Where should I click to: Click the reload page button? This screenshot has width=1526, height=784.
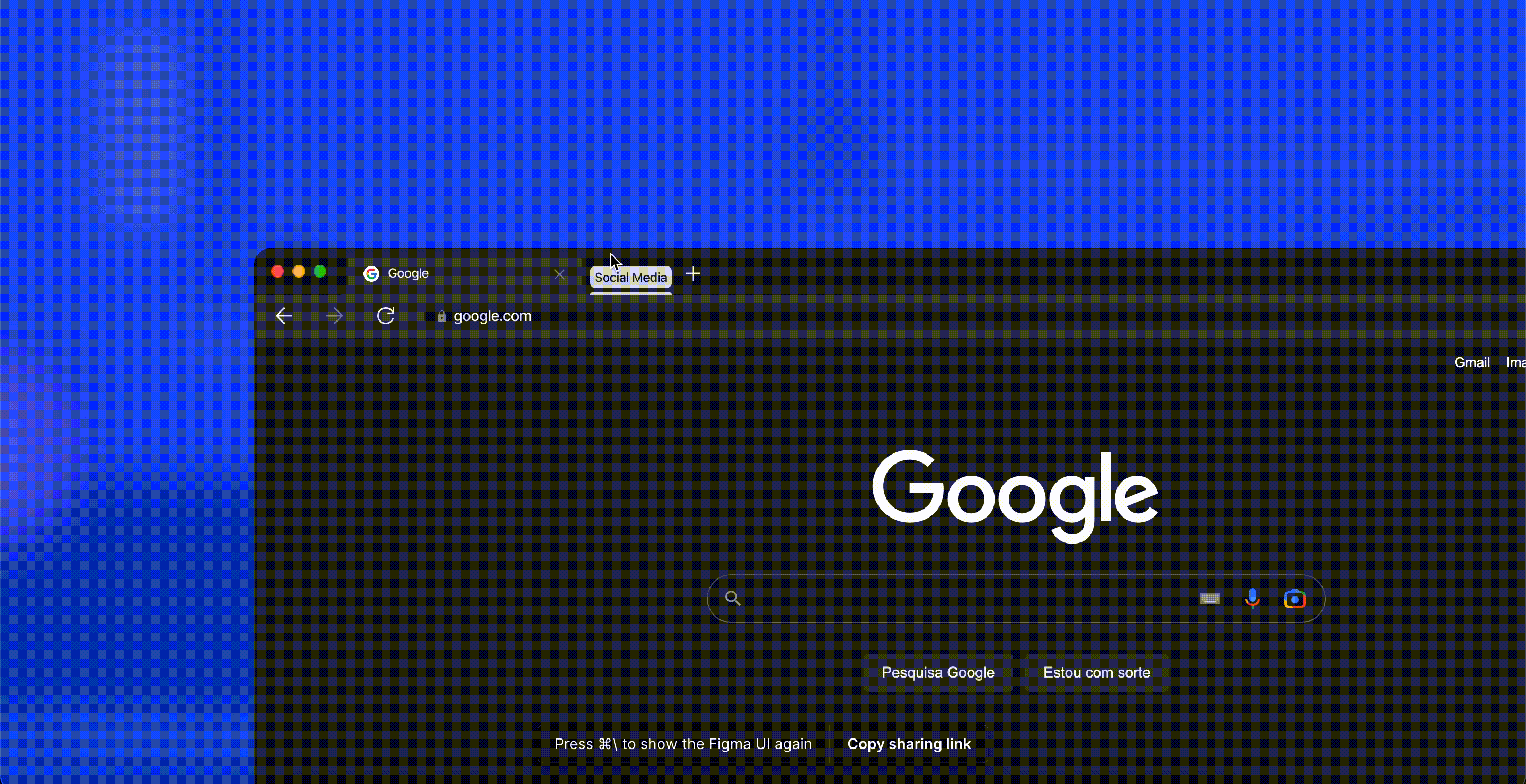point(386,316)
